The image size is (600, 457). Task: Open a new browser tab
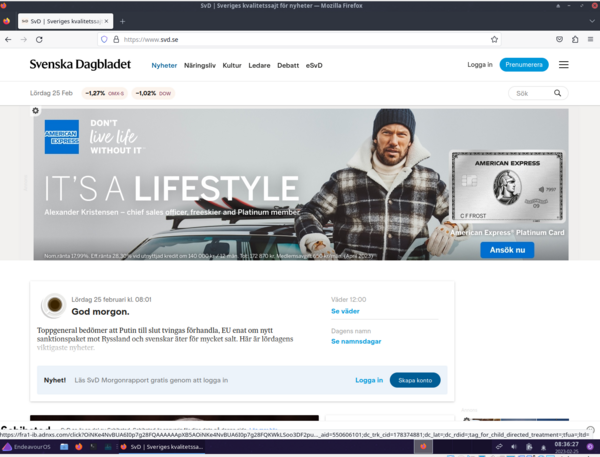122,21
